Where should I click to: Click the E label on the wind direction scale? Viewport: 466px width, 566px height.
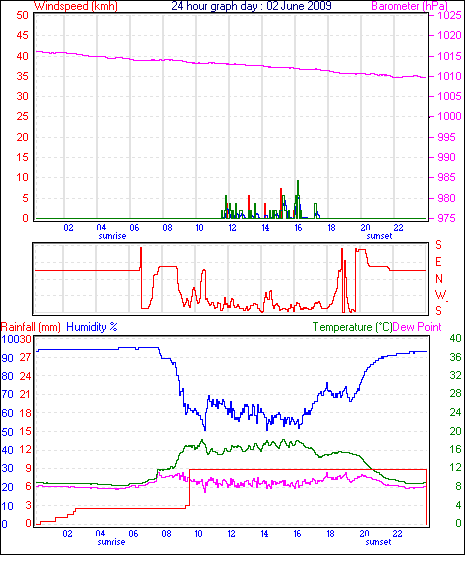(x=438, y=262)
